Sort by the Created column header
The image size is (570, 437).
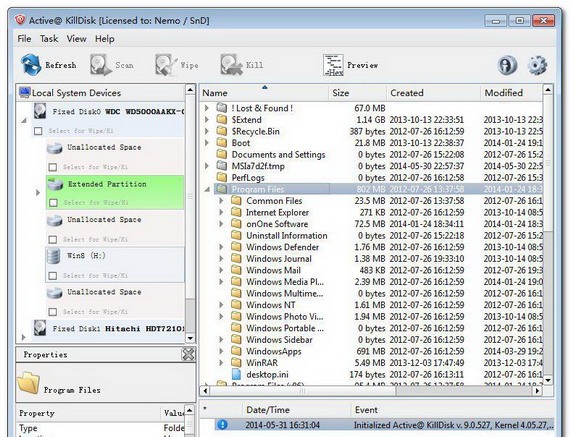pyautogui.click(x=433, y=93)
